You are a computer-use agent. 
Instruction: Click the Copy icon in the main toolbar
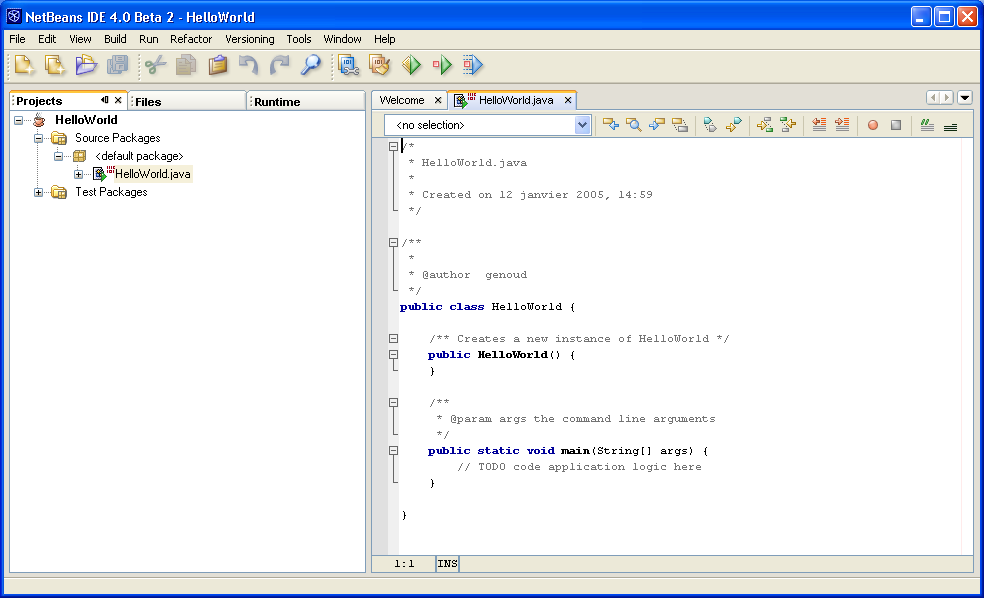coord(186,65)
